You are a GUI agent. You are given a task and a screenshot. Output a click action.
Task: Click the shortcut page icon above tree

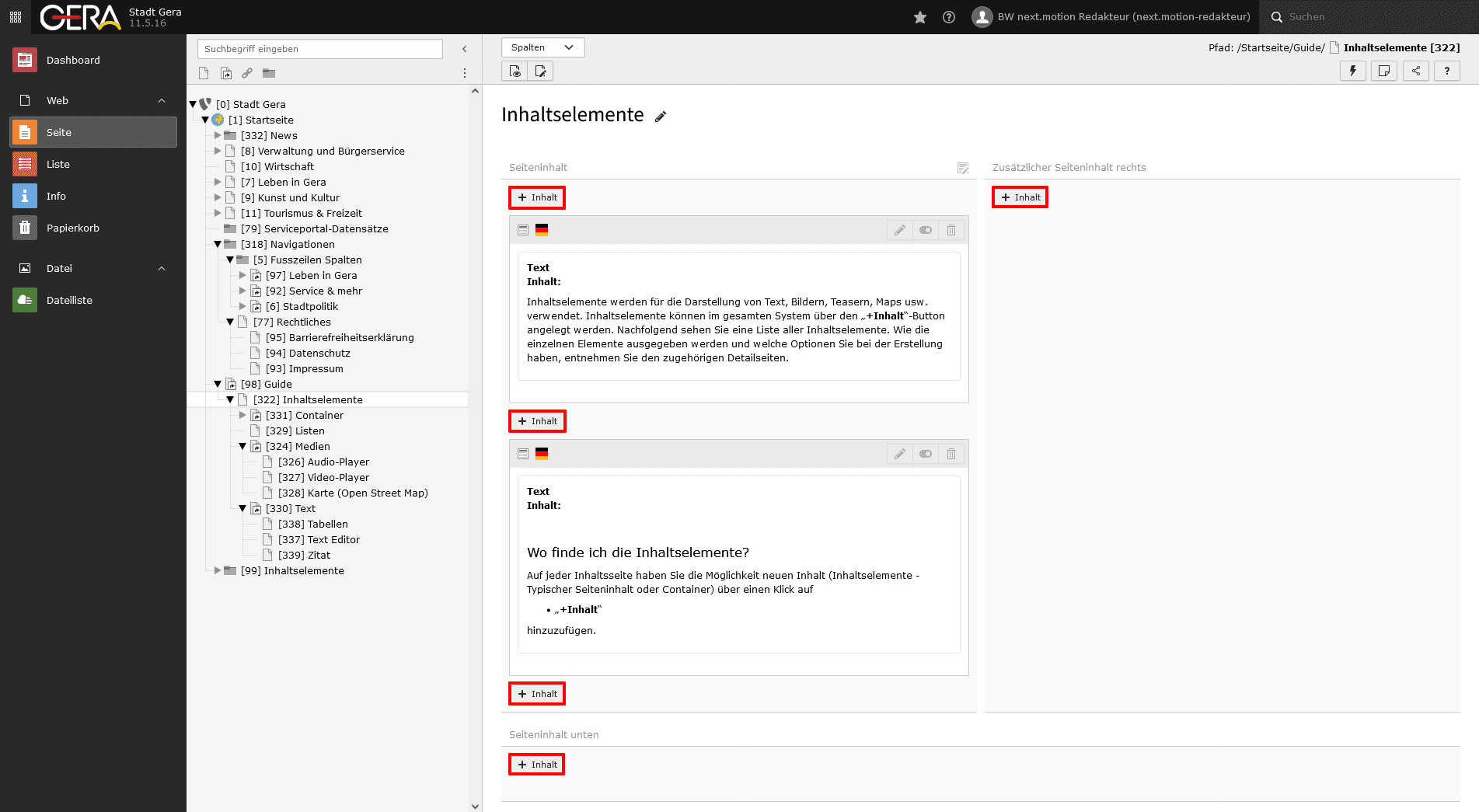(x=226, y=73)
